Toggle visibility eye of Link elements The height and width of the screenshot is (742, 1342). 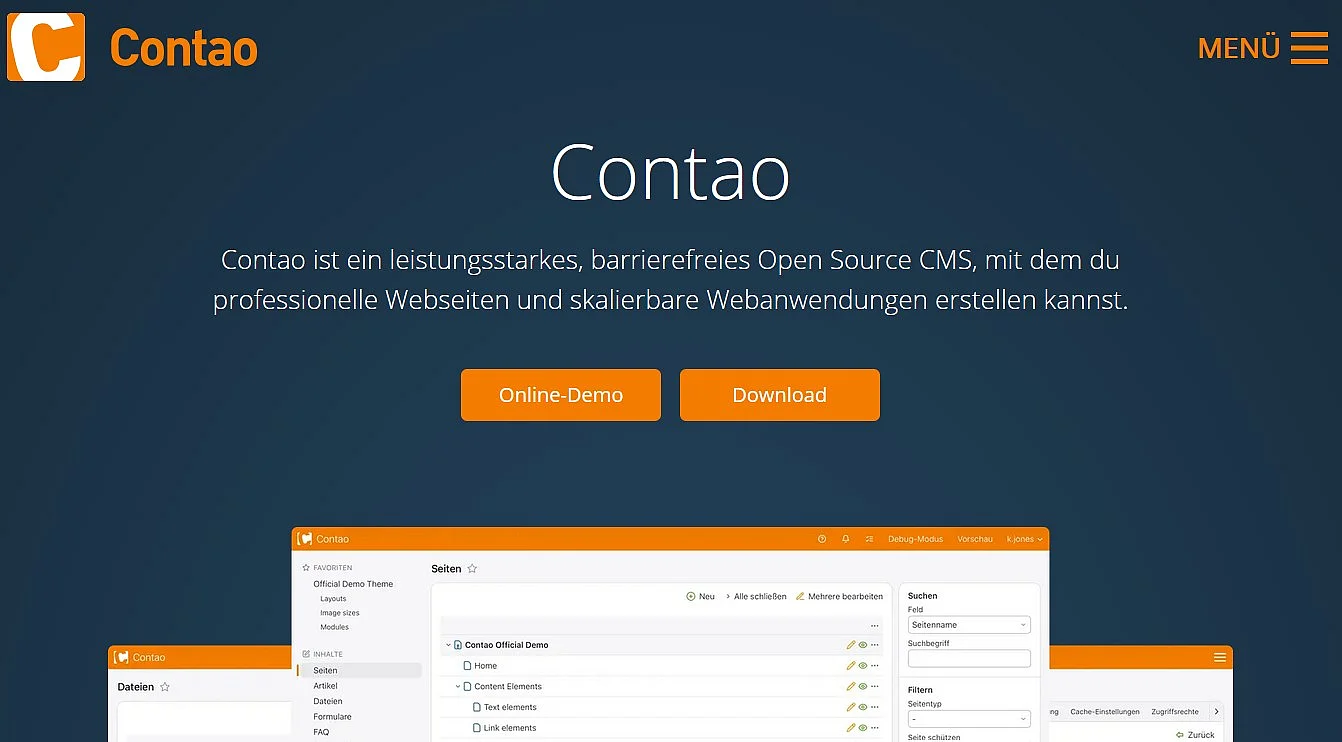pos(863,728)
